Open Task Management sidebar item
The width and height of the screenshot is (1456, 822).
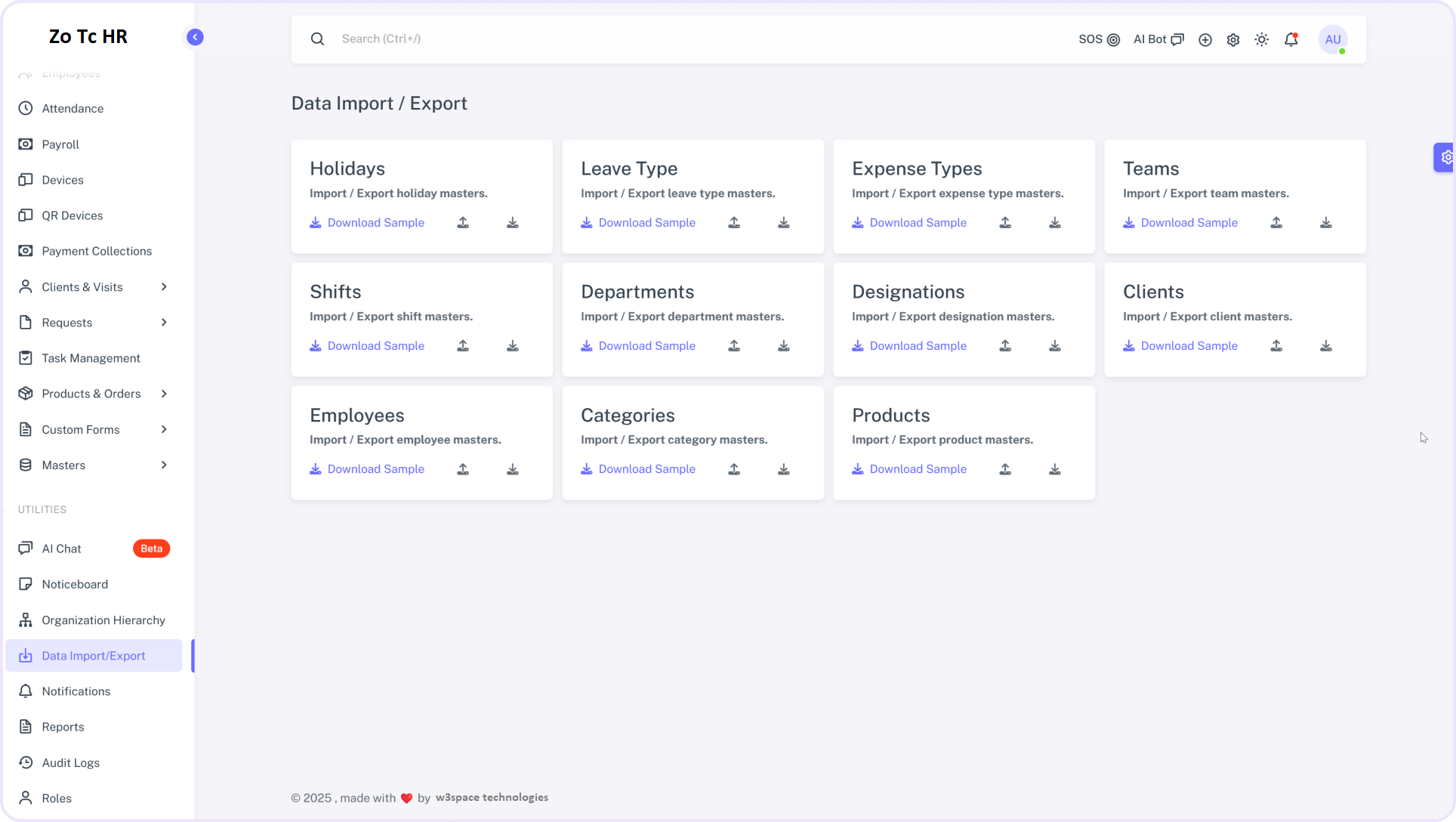pos(94,358)
